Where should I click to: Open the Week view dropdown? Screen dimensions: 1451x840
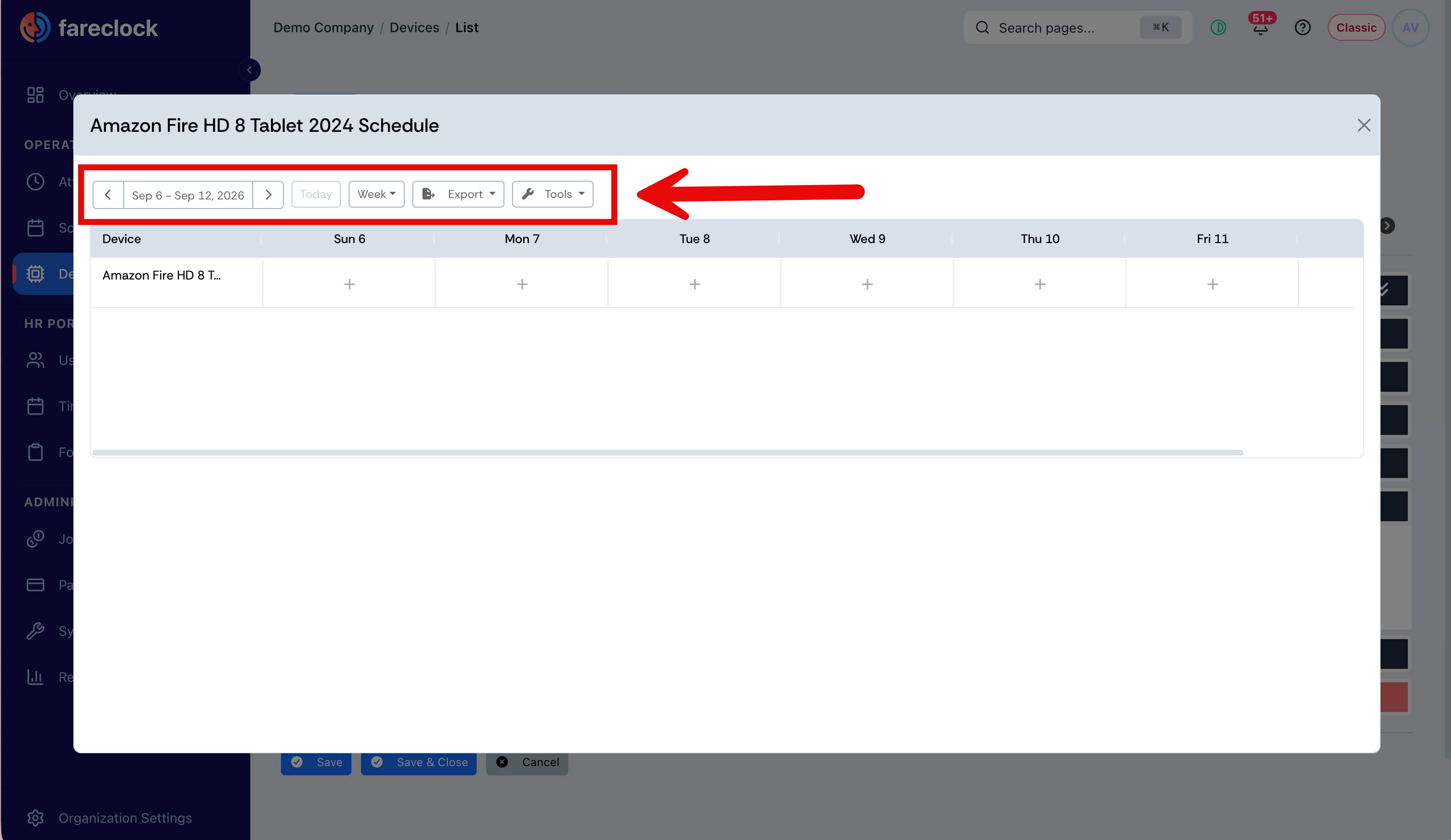tap(376, 194)
